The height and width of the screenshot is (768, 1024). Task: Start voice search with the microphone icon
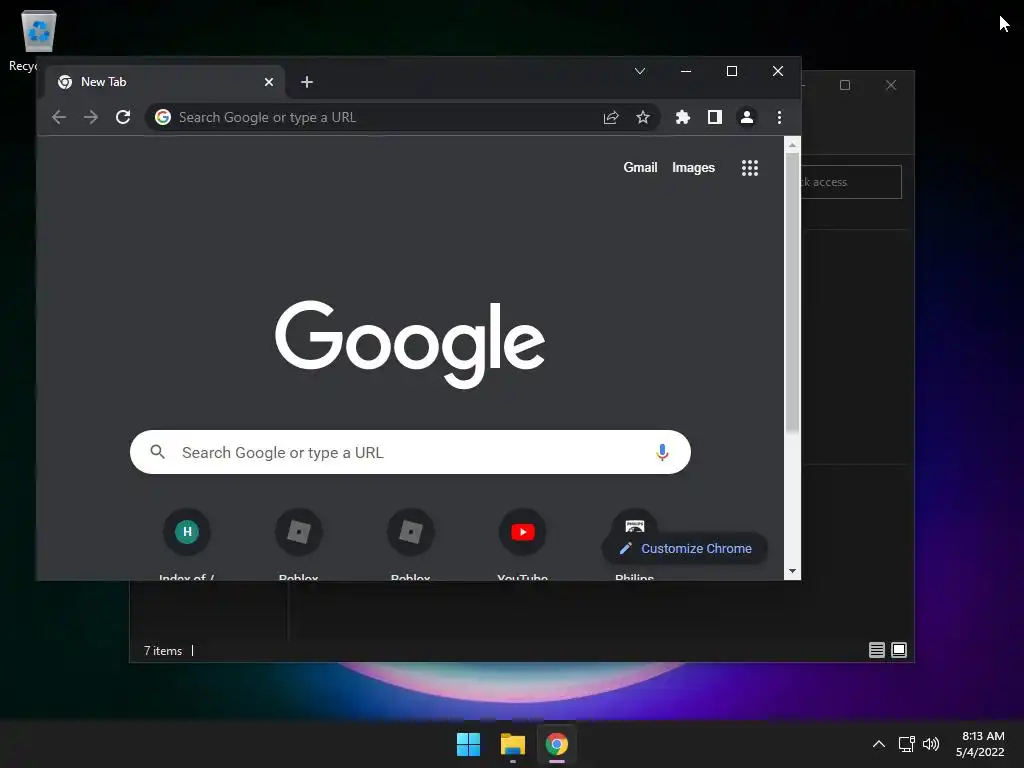(662, 452)
